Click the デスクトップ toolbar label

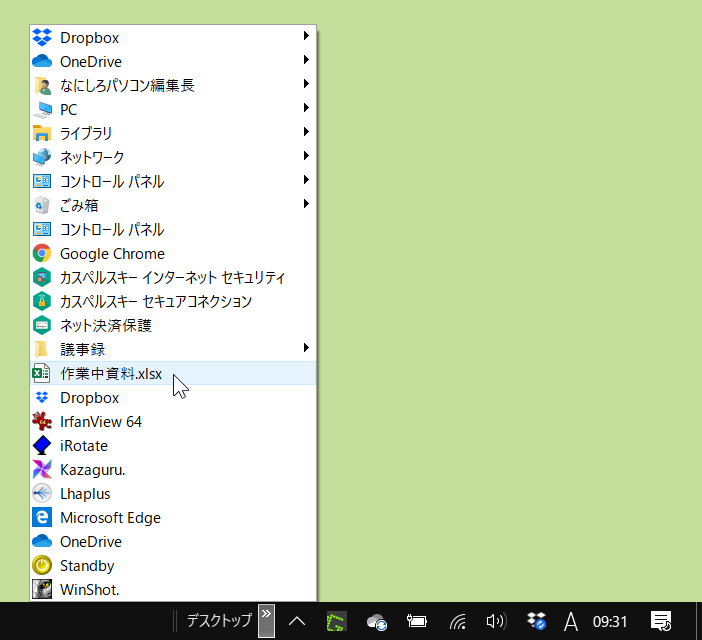pyautogui.click(x=219, y=621)
